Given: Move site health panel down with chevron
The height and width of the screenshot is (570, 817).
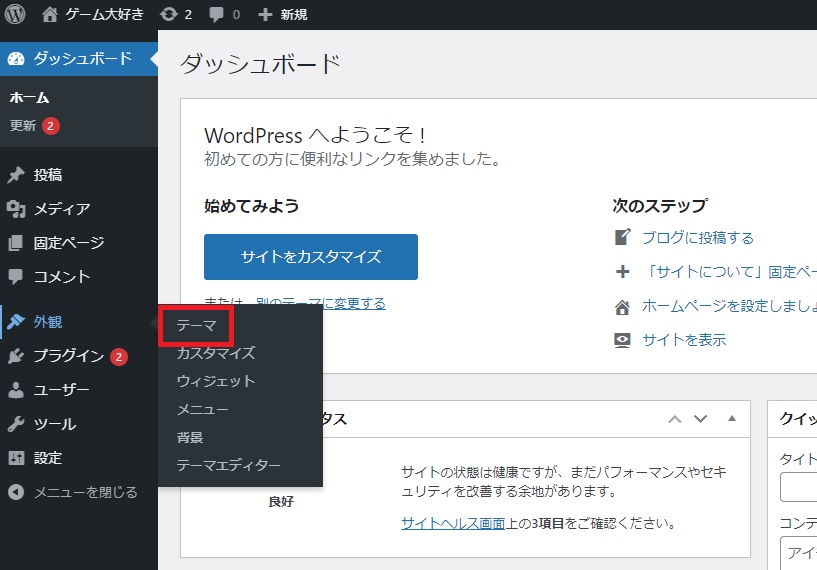Looking at the screenshot, I should (701, 419).
